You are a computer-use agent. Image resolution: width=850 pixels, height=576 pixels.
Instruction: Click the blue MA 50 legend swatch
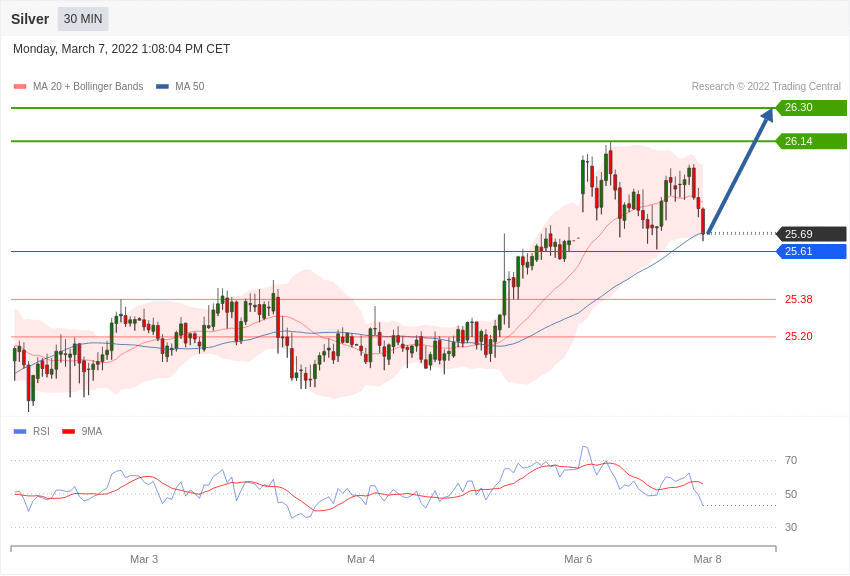(162, 87)
